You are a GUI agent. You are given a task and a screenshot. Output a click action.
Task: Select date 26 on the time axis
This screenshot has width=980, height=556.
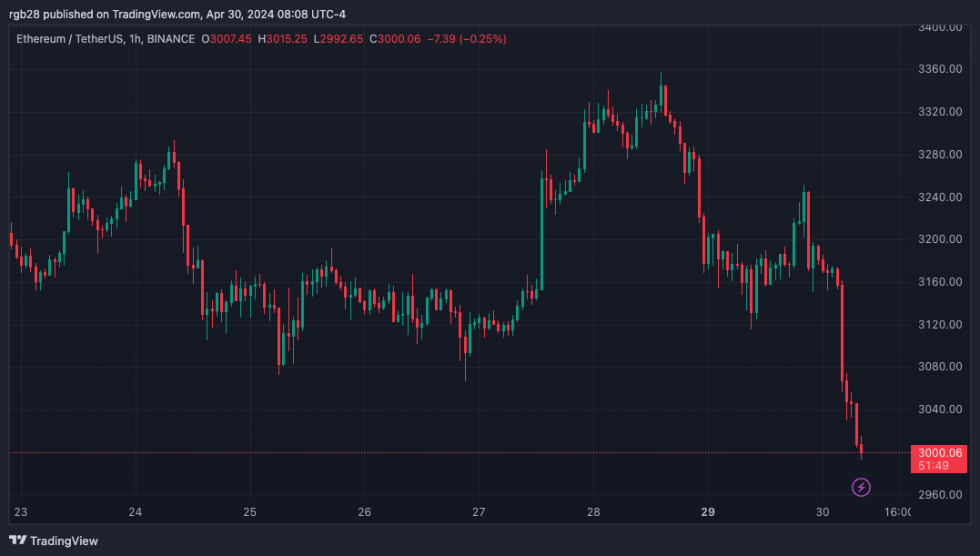click(364, 513)
